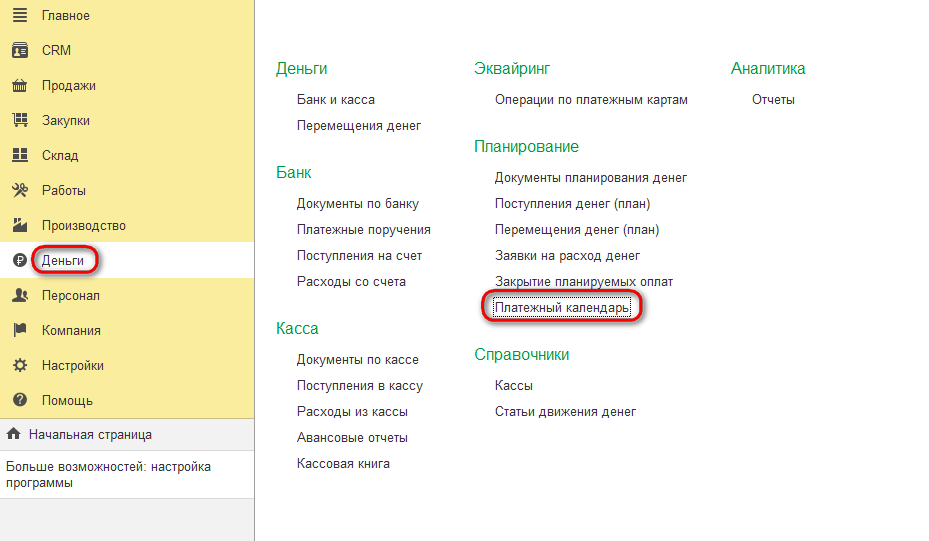Click the home icon of Начальная страница
929x541 pixels.
[13, 434]
